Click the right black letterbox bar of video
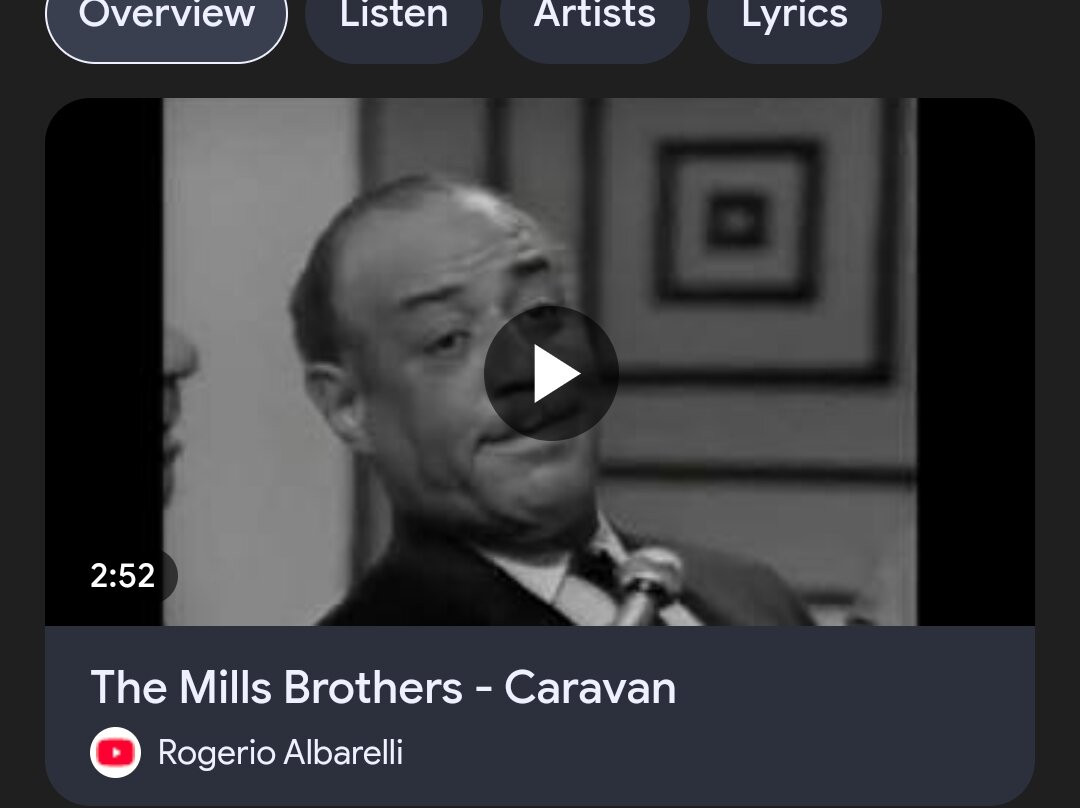 click(976, 362)
